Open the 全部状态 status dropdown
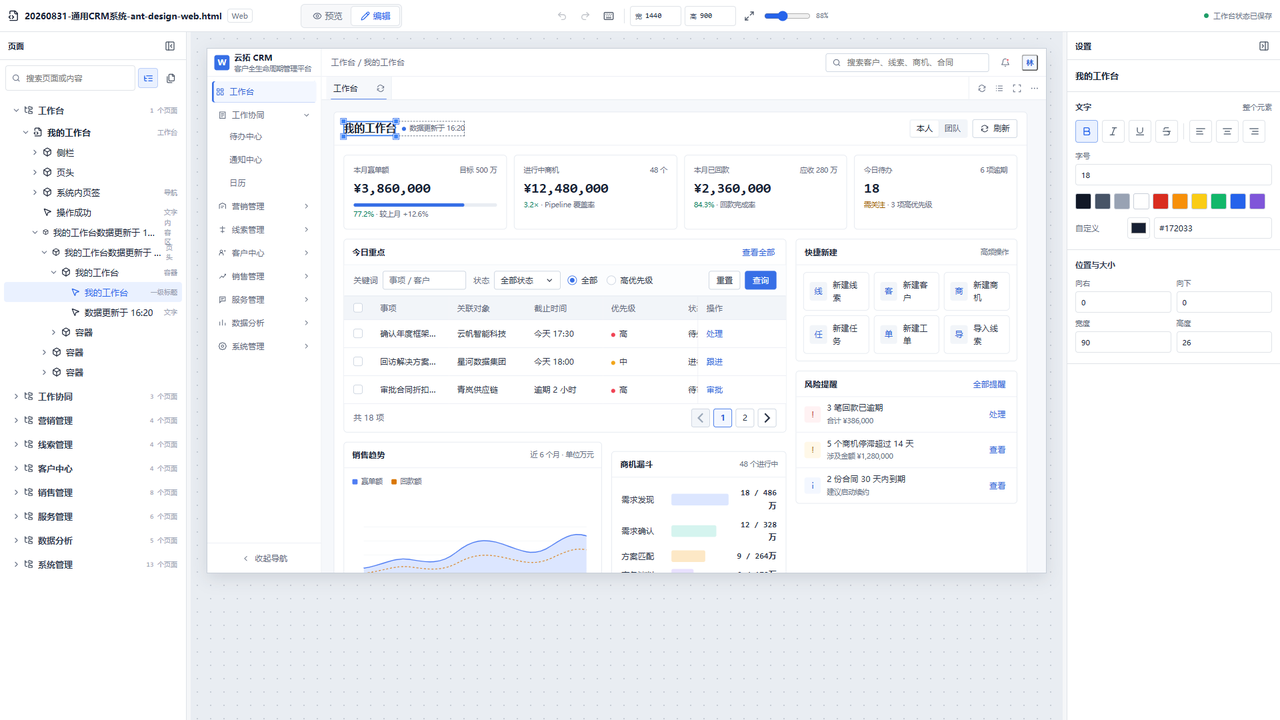This screenshot has width=1280, height=720. 528,281
